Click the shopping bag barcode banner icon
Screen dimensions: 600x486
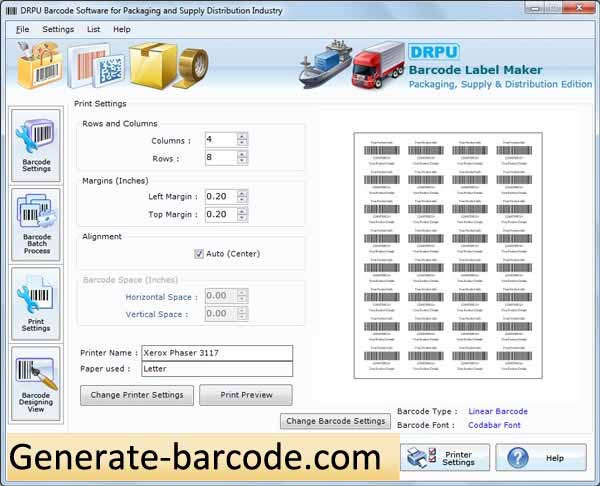38,65
